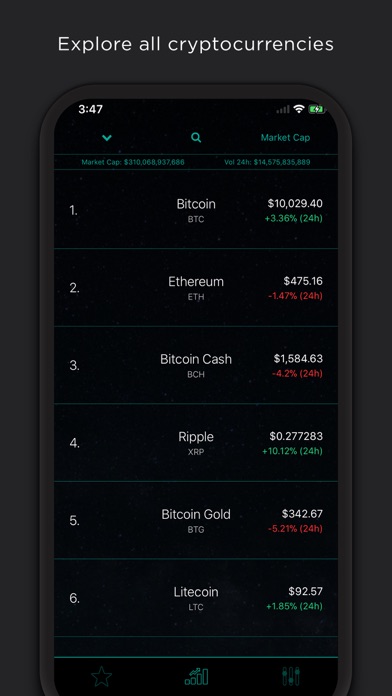Expand the top-left chevron dropdown
Screen dimensions: 392x696
click(107, 138)
